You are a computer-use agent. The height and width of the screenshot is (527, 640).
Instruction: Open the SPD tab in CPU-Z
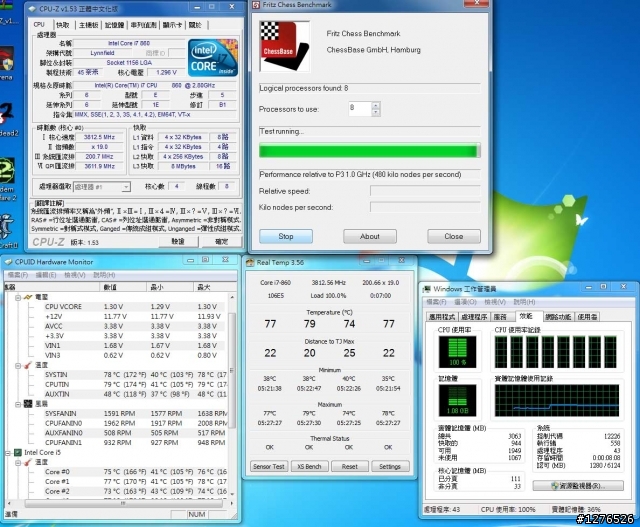[143, 25]
